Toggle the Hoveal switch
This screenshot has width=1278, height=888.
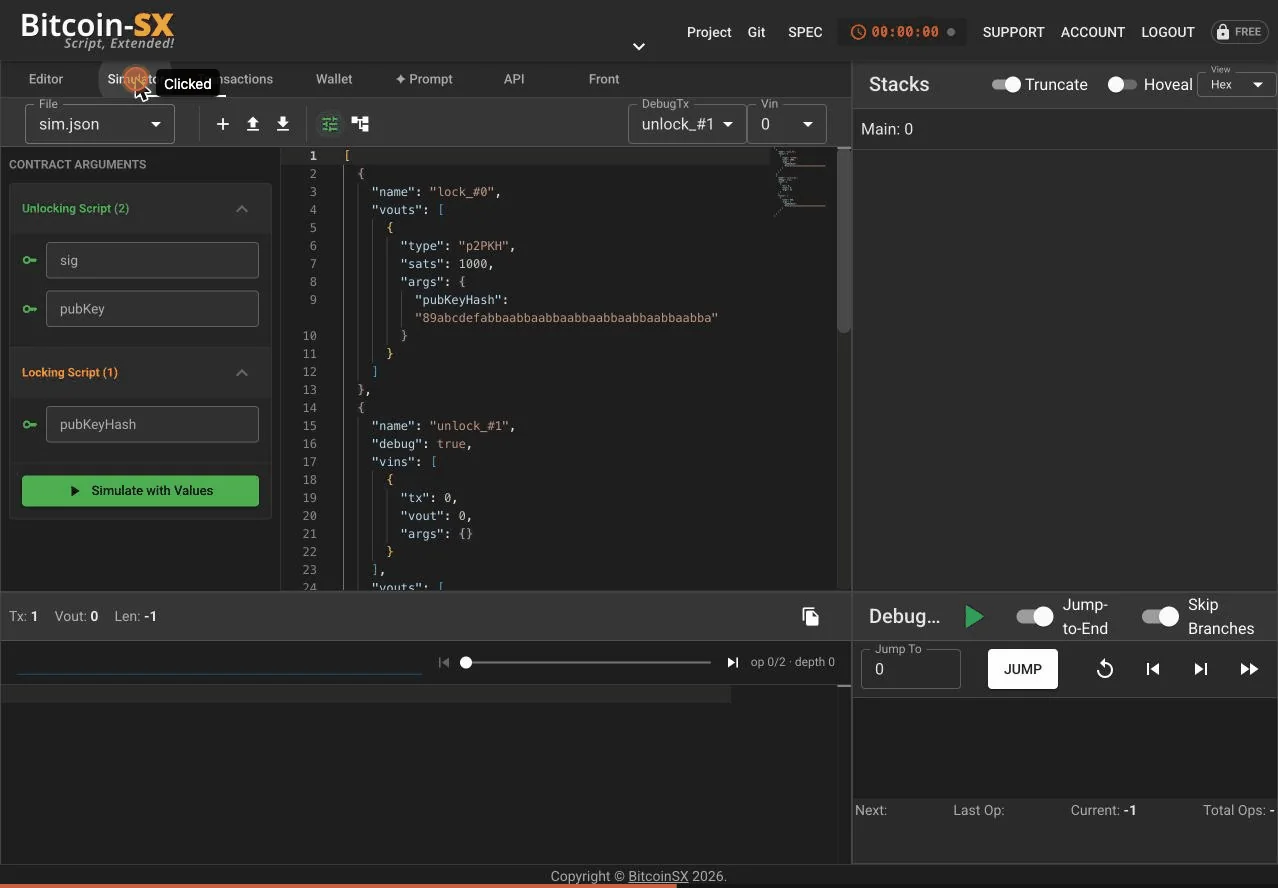[x=1122, y=85]
